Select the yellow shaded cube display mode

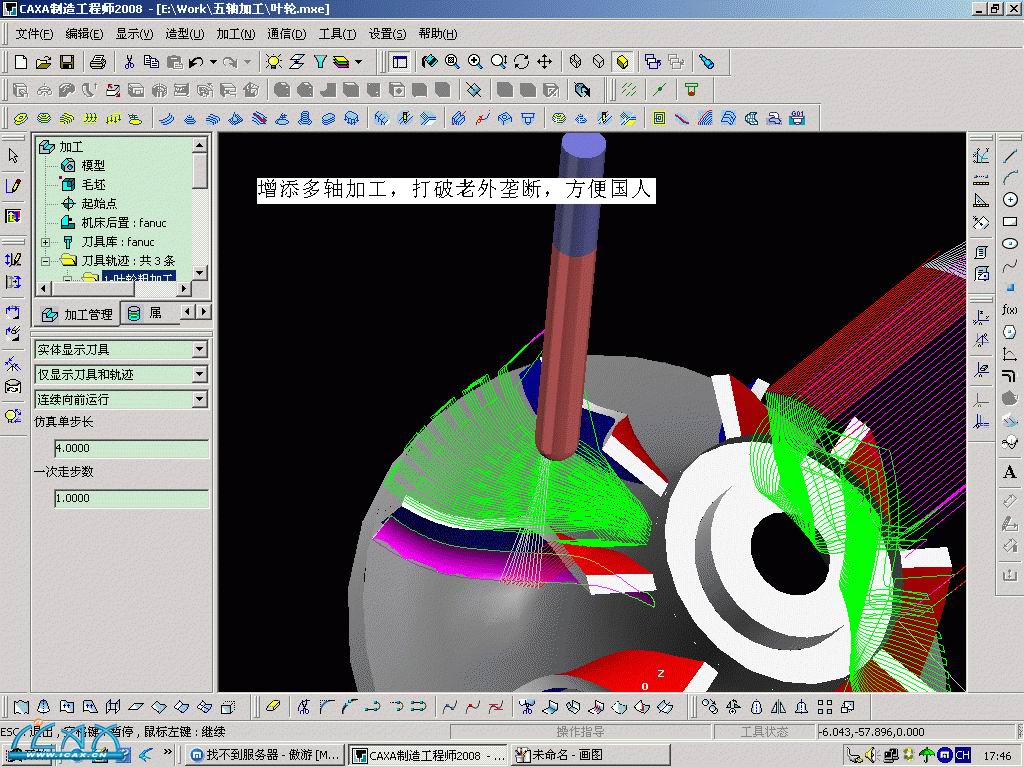coord(622,62)
